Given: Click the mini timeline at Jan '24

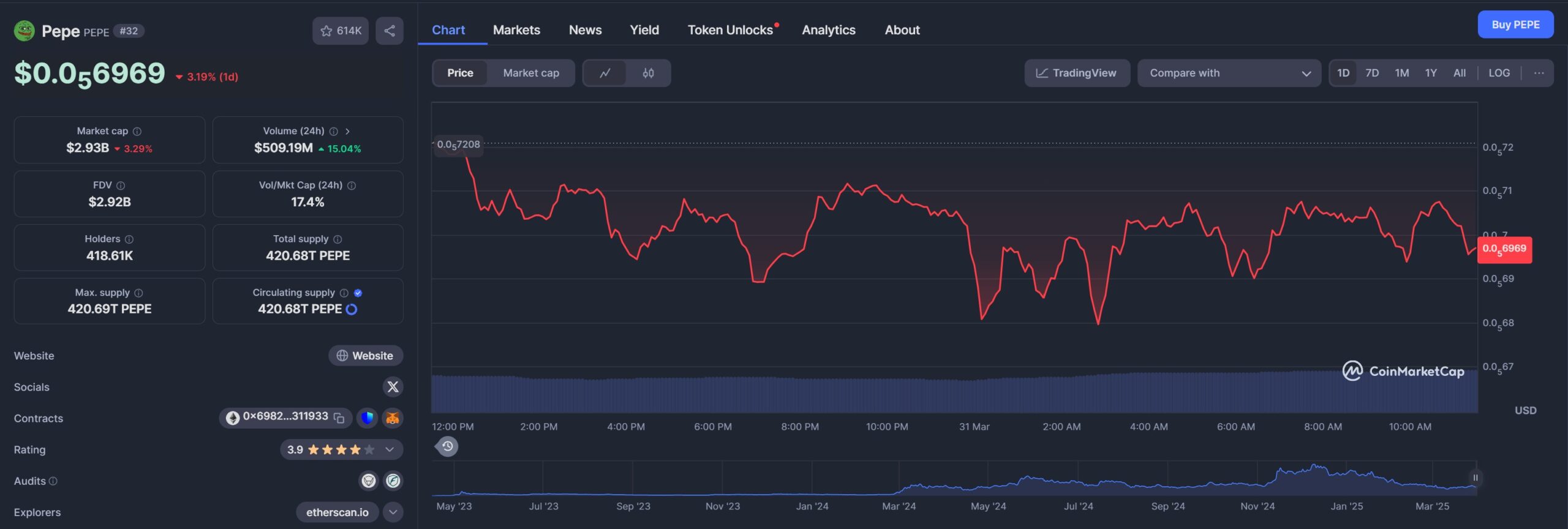Looking at the screenshot, I should click(x=812, y=506).
